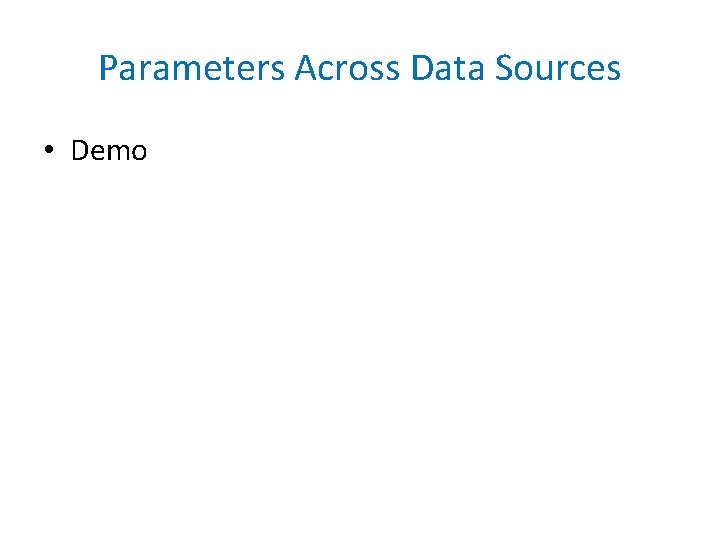Click the space between "Data" and "Sources"
This screenshot has width=720, height=540.
(x=489, y=68)
